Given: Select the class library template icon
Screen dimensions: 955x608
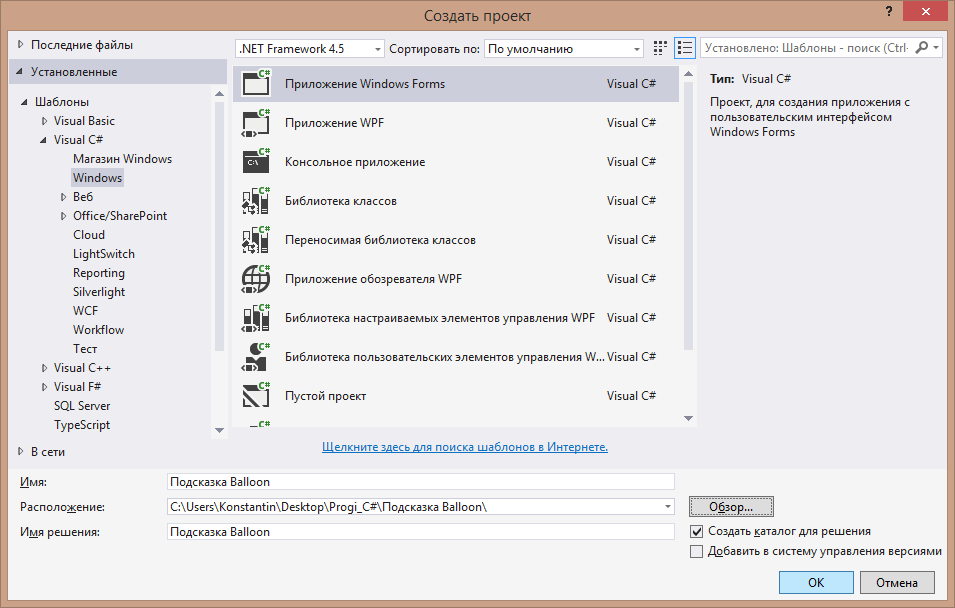Looking at the screenshot, I should tap(256, 200).
